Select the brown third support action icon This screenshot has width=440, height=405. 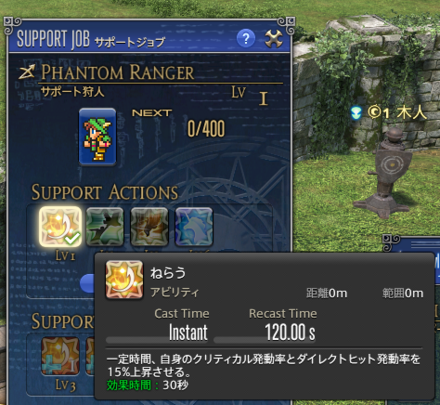pyautogui.click(x=149, y=226)
